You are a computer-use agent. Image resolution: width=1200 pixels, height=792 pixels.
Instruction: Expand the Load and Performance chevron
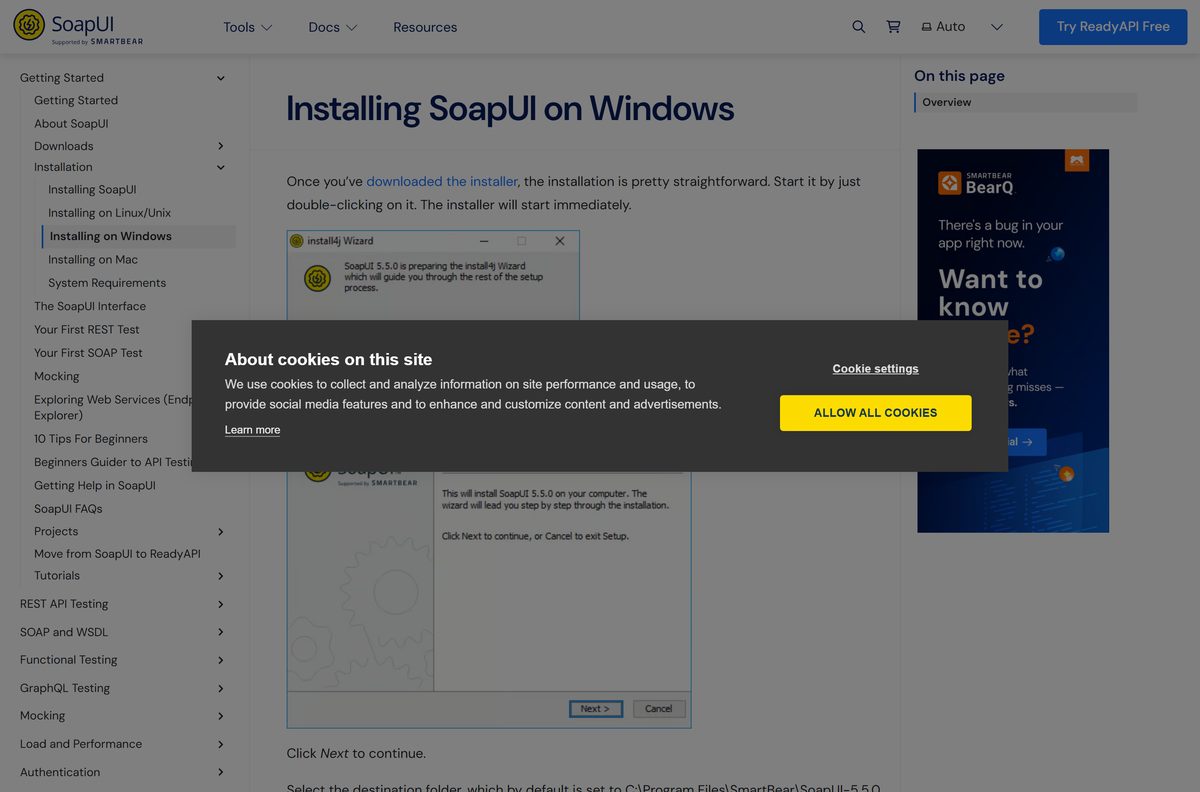pyautogui.click(x=221, y=744)
